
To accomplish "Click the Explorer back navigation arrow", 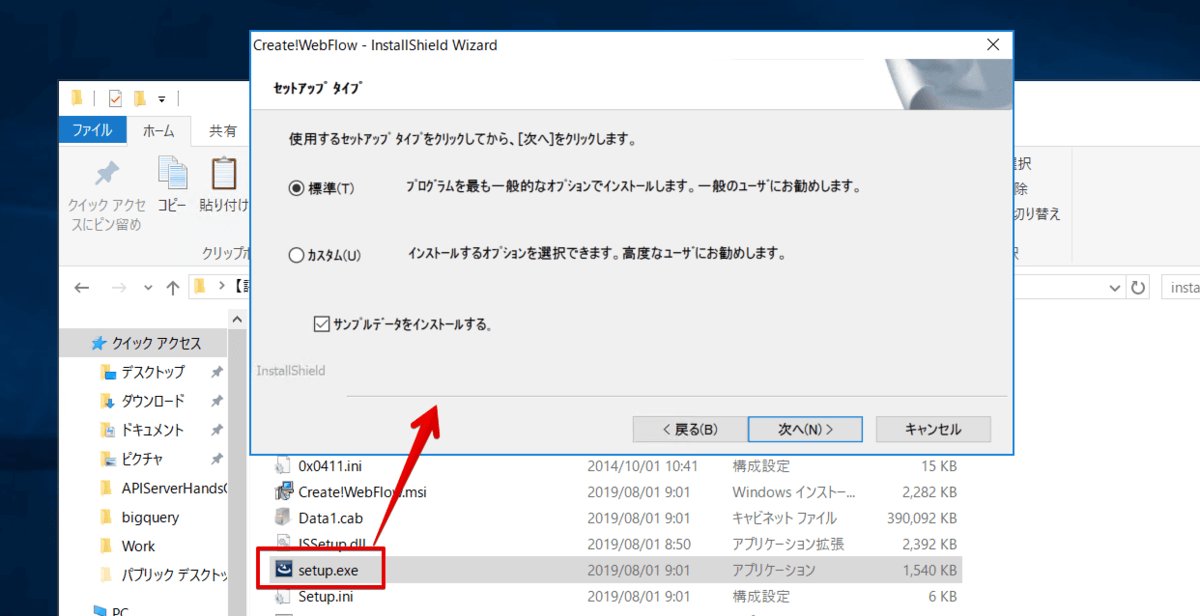I will [x=83, y=287].
